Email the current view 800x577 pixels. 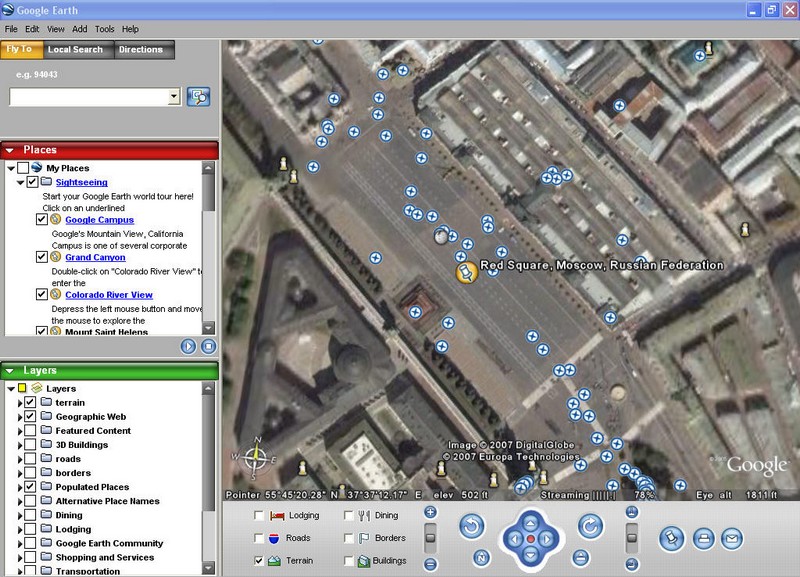(732, 539)
